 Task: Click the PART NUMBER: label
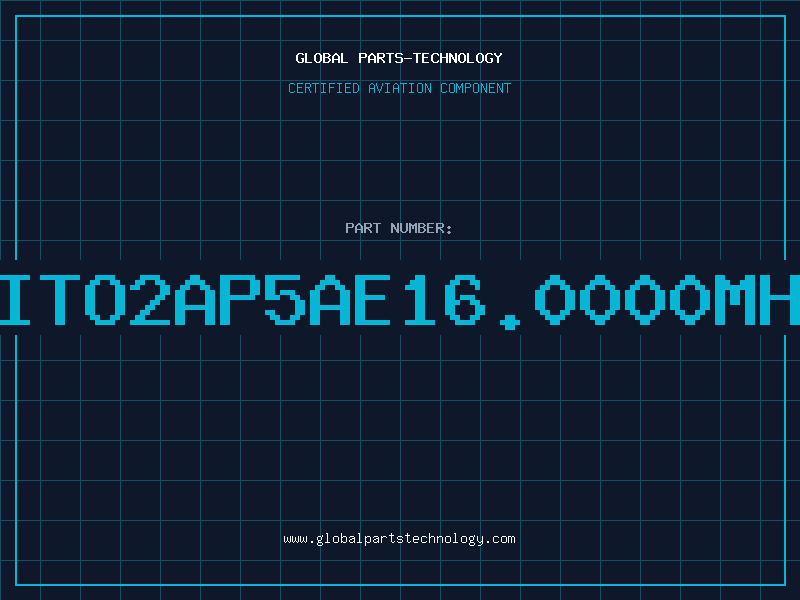pyautogui.click(x=399, y=228)
